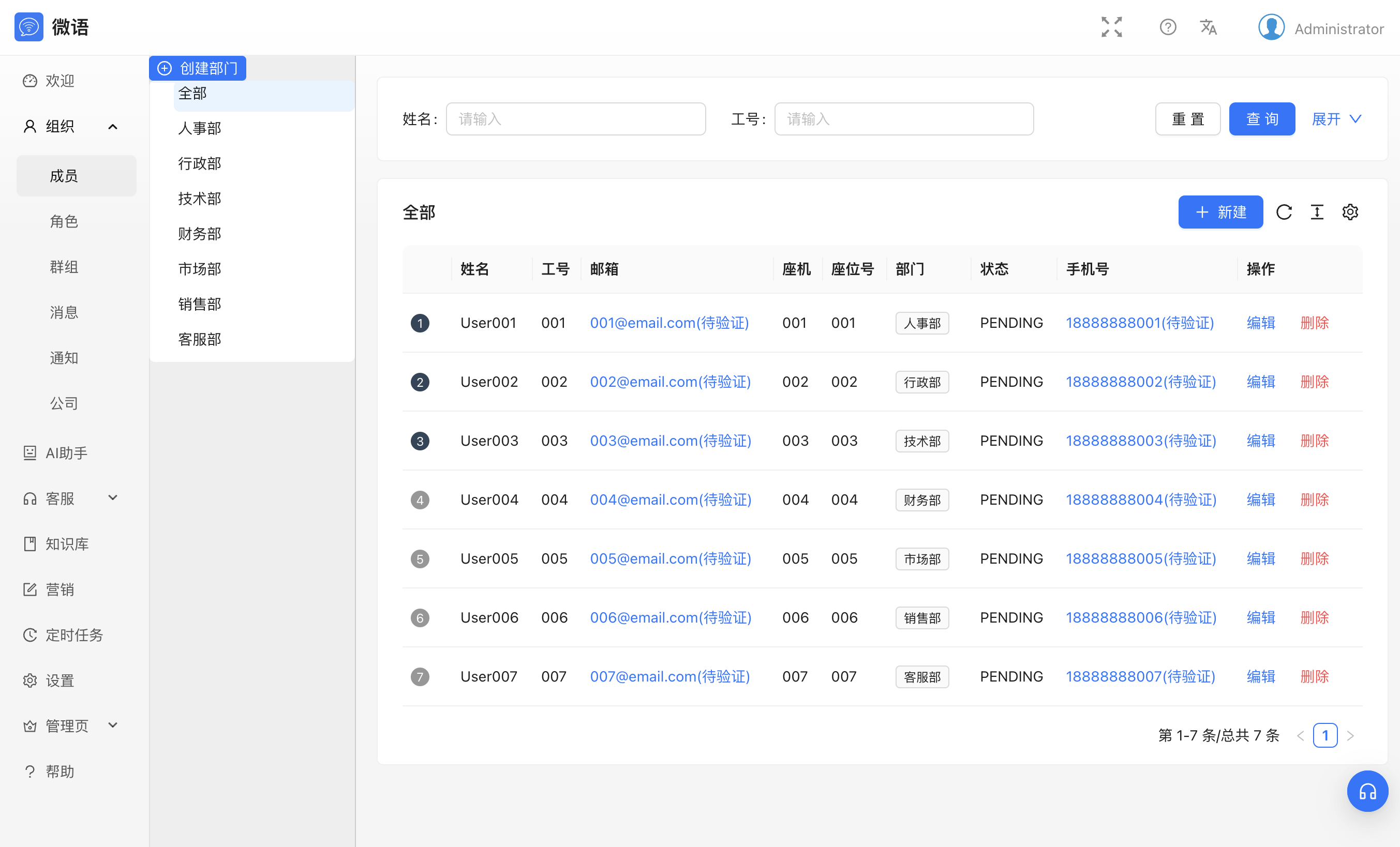Screen dimensions: 1400x847
Task: Focus the 姓名 input field
Action: click(575, 118)
